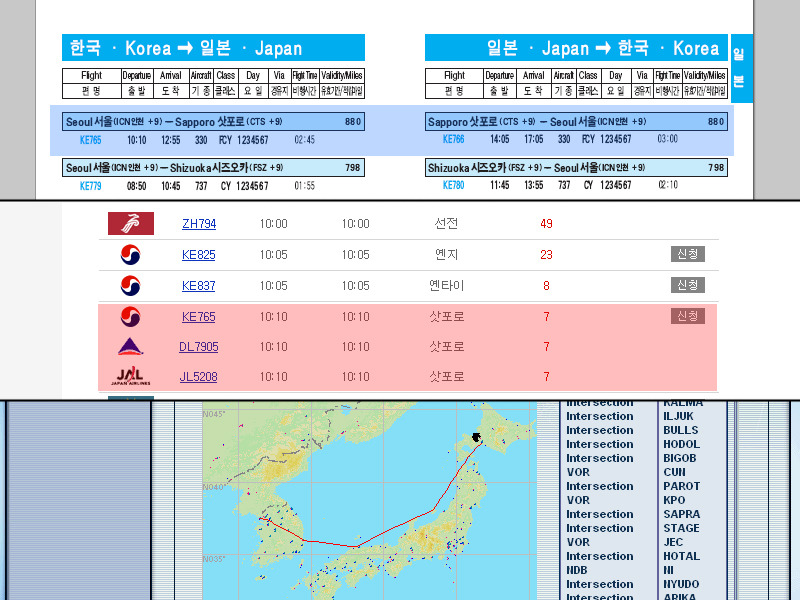Select waypoint BIGOB in route list
The image size is (800, 600).
coord(679,458)
